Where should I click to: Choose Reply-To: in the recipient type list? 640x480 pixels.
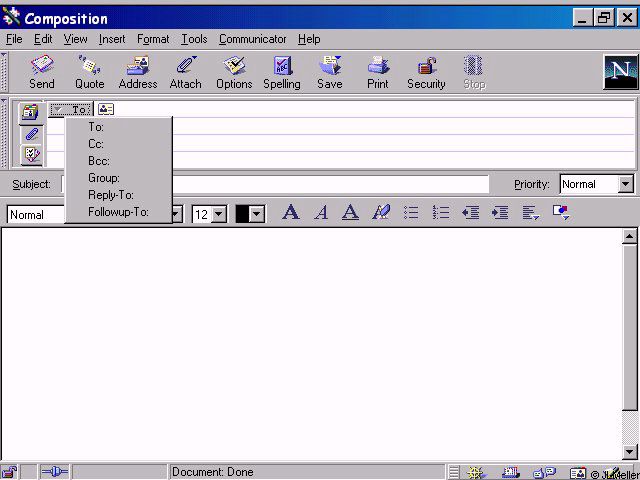[x=119, y=195]
